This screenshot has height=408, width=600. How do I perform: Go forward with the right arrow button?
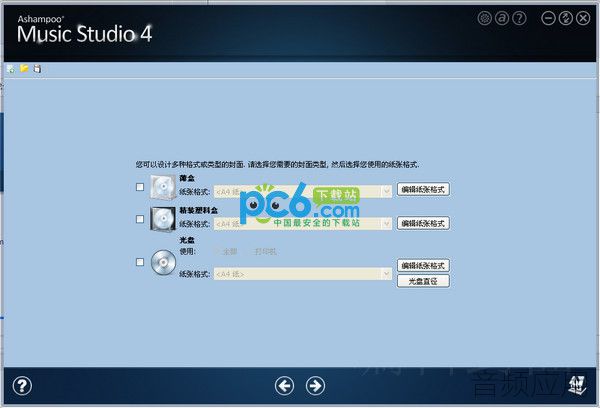[x=315, y=385]
